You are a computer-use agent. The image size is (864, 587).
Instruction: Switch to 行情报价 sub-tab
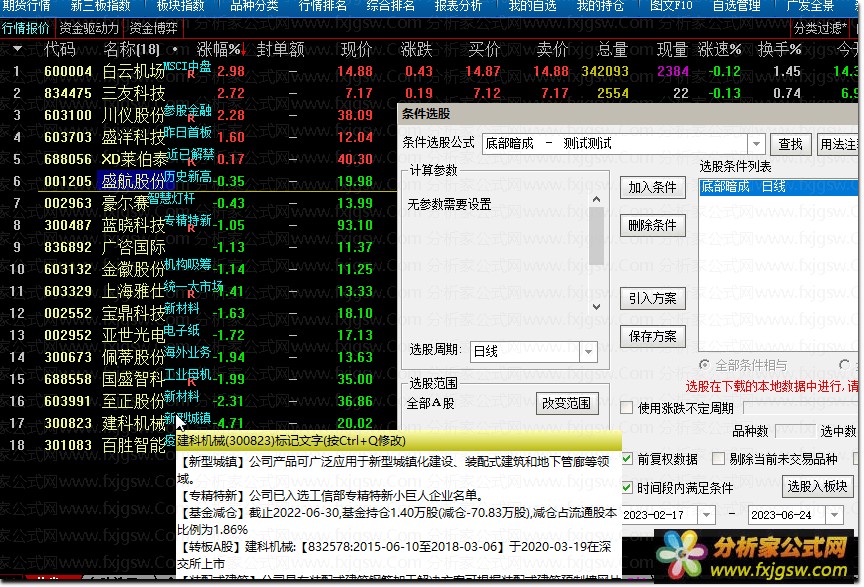(x=26, y=28)
